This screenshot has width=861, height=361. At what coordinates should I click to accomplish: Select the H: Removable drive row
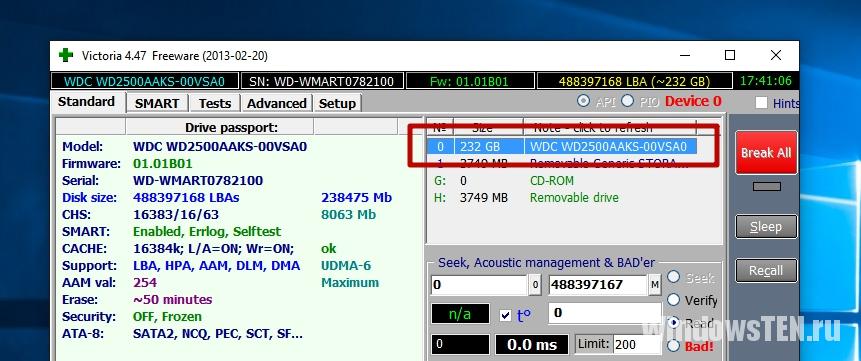tap(562, 197)
